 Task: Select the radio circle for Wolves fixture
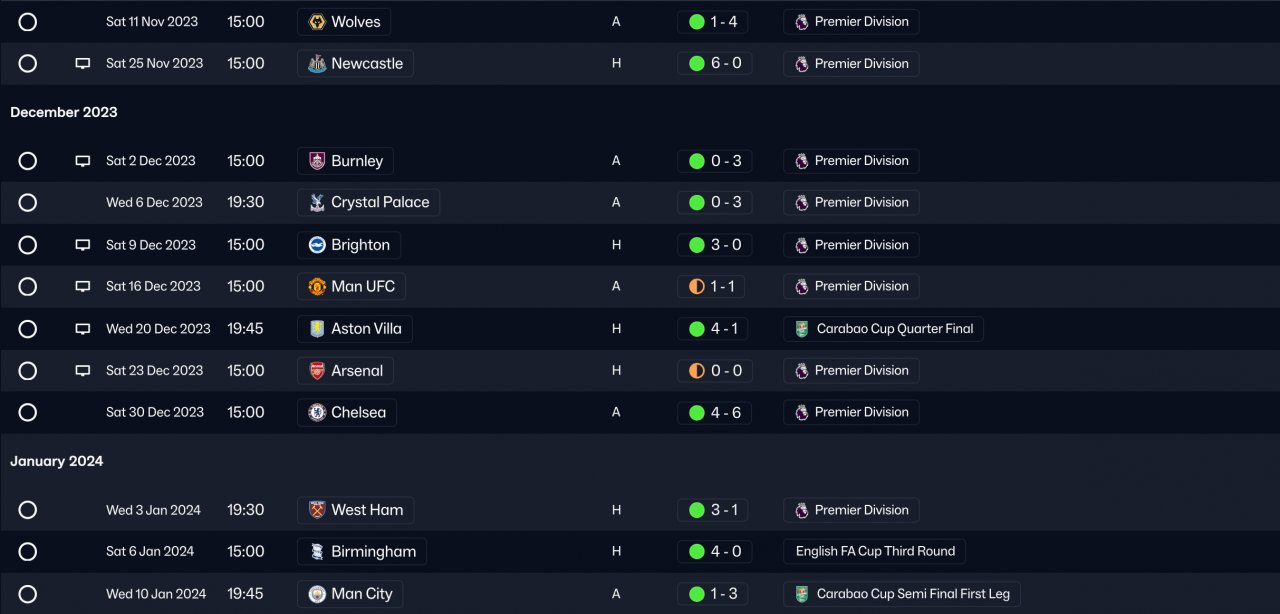point(28,22)
